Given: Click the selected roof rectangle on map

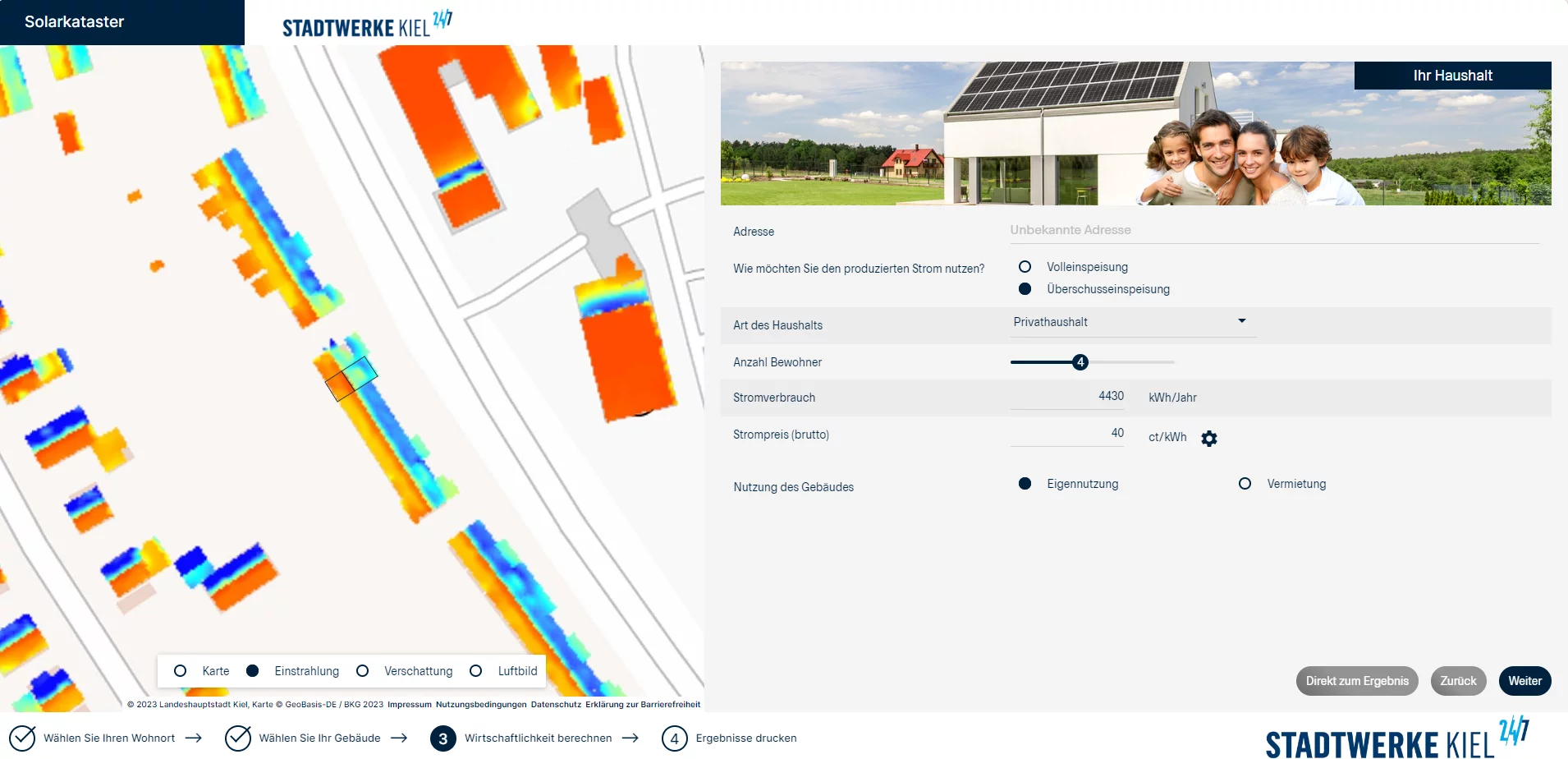Looking at the screenshot, I should tap(351, 379).
